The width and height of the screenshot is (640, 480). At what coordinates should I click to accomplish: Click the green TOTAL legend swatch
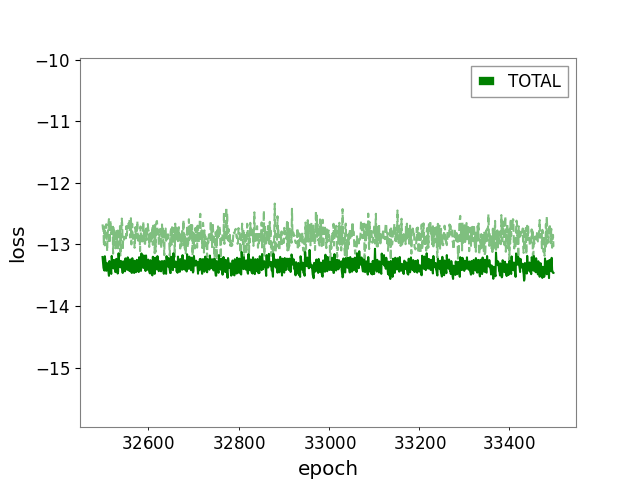coord(487,81)
